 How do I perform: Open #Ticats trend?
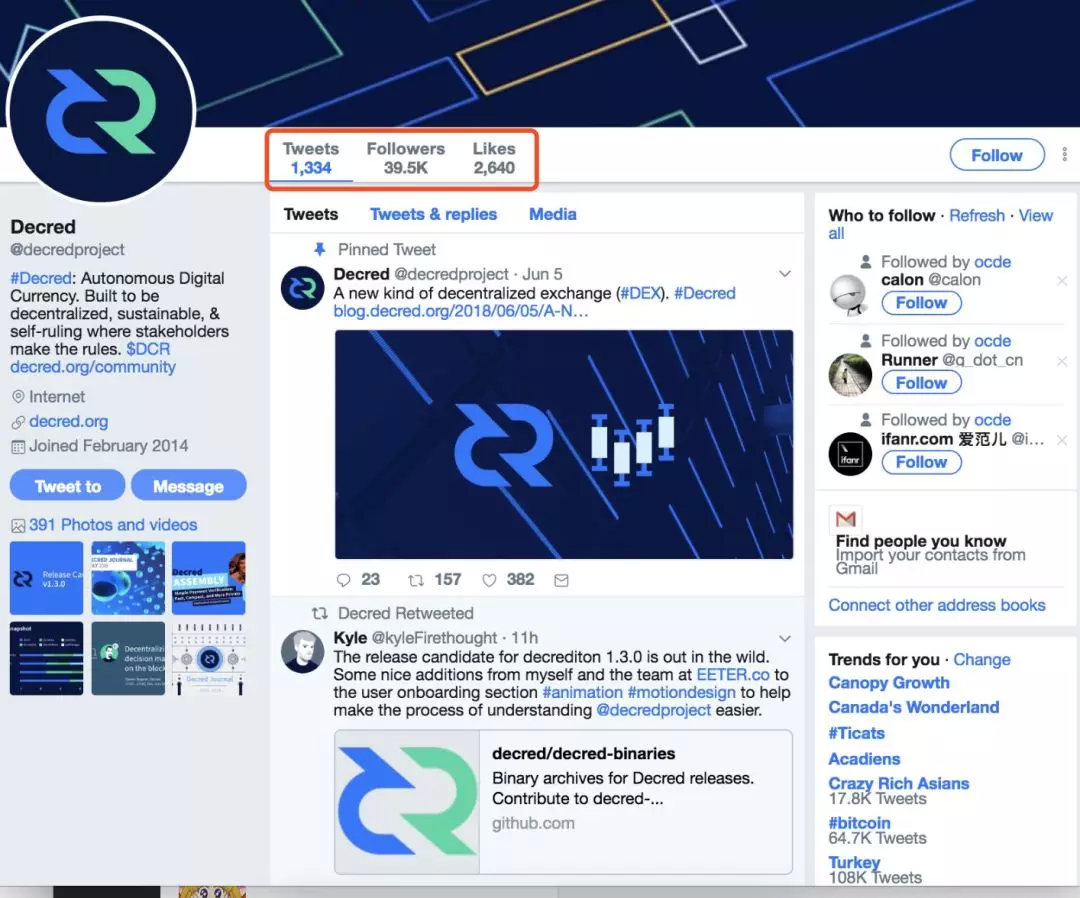pyautogui.click(x=856, y=733)
